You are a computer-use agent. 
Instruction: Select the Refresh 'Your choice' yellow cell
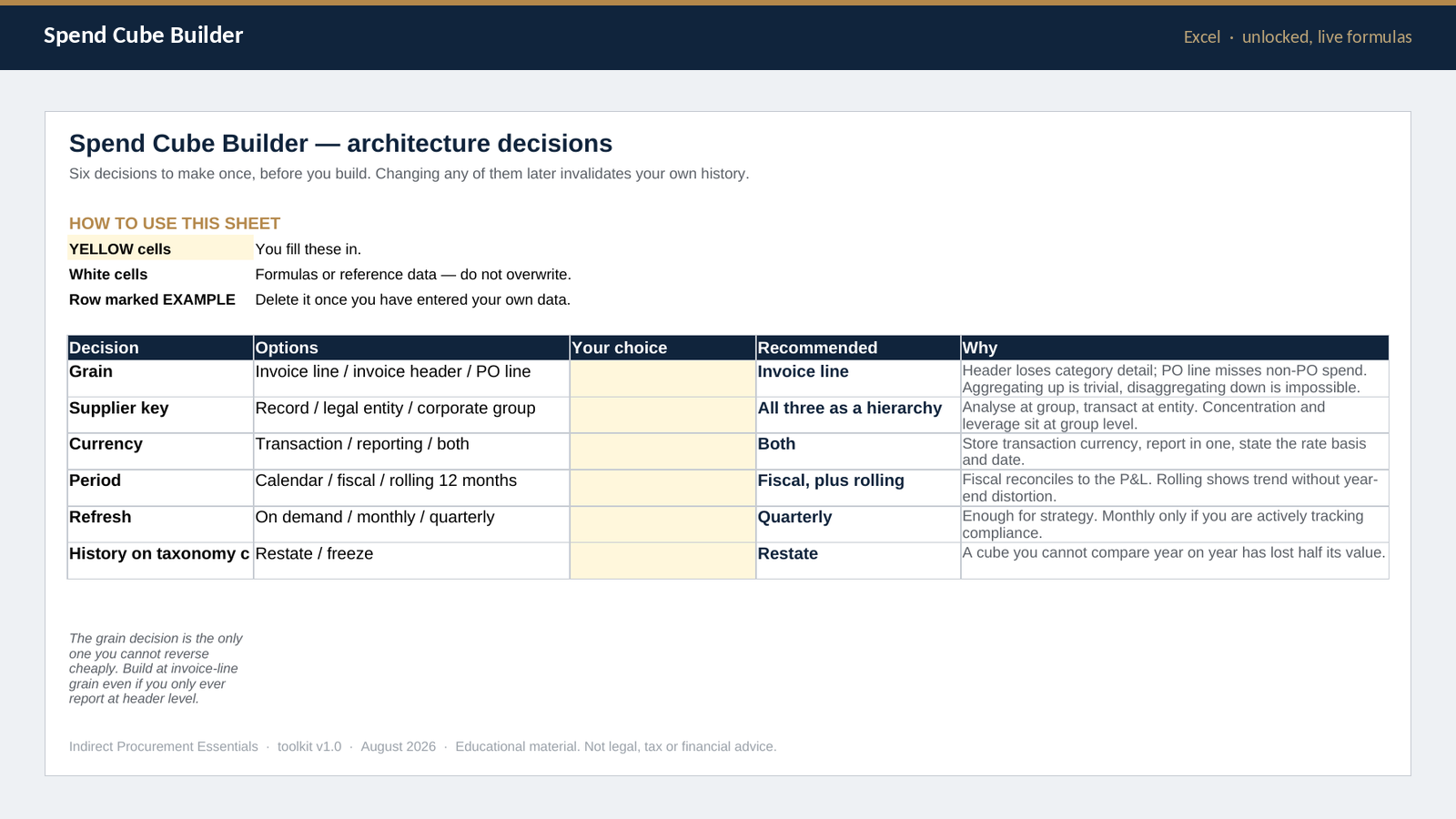(x=662, y=524)
